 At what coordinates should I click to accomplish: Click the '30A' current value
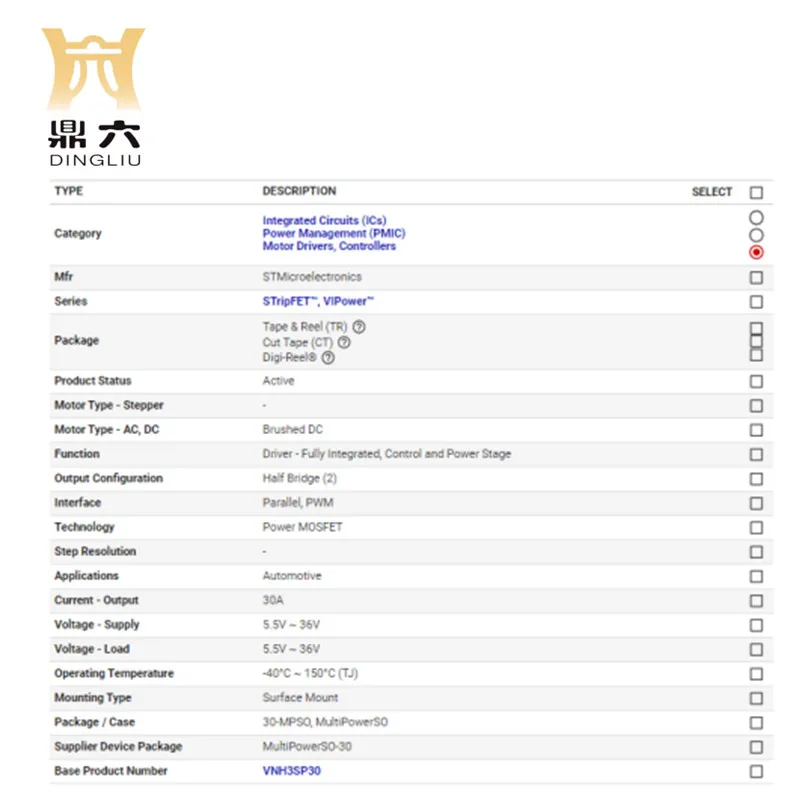point(273,601)
